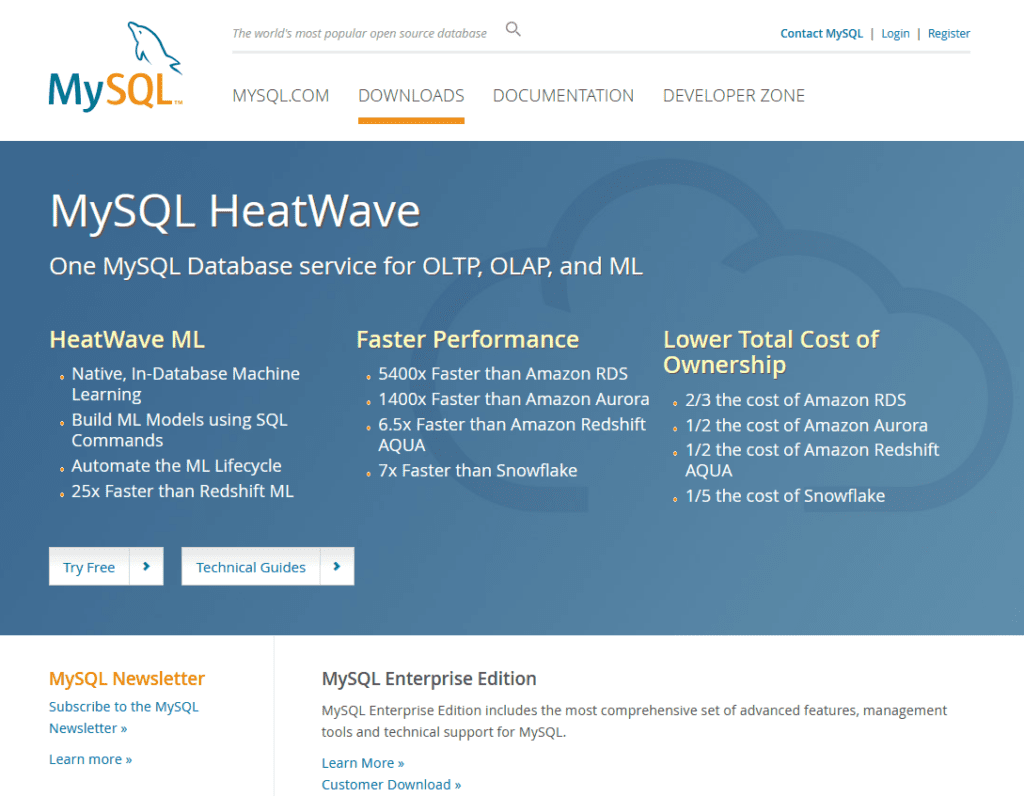The width and height of the screenshot is (1024, 796).
Task: Click '1/2 the cost of Amazon Aurora'
Action: (x=807, y=425)
